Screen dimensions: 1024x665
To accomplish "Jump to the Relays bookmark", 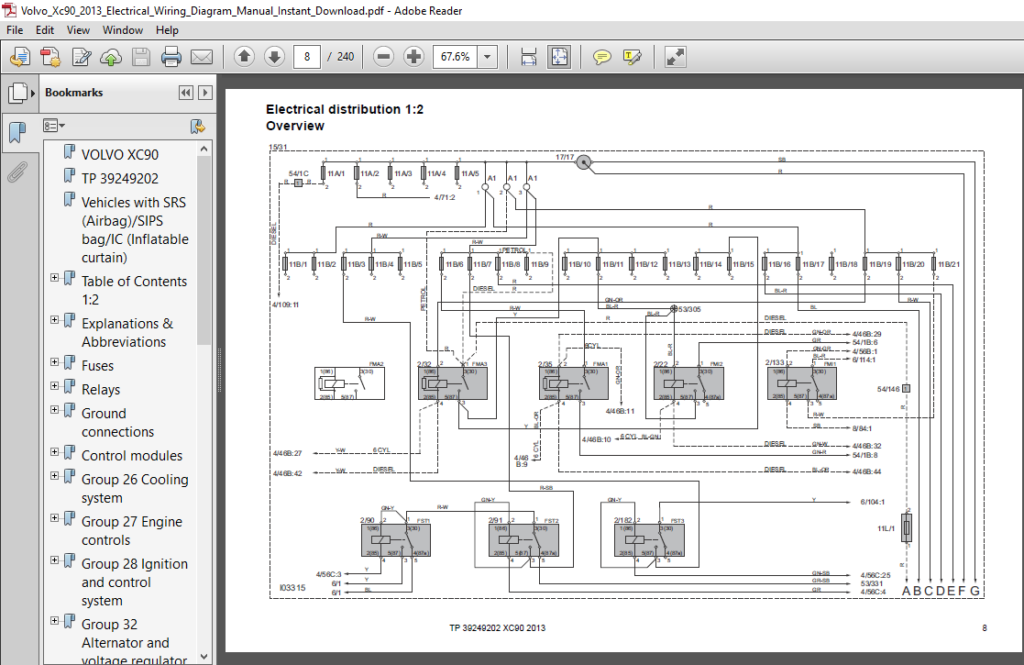I will [101, 390].
